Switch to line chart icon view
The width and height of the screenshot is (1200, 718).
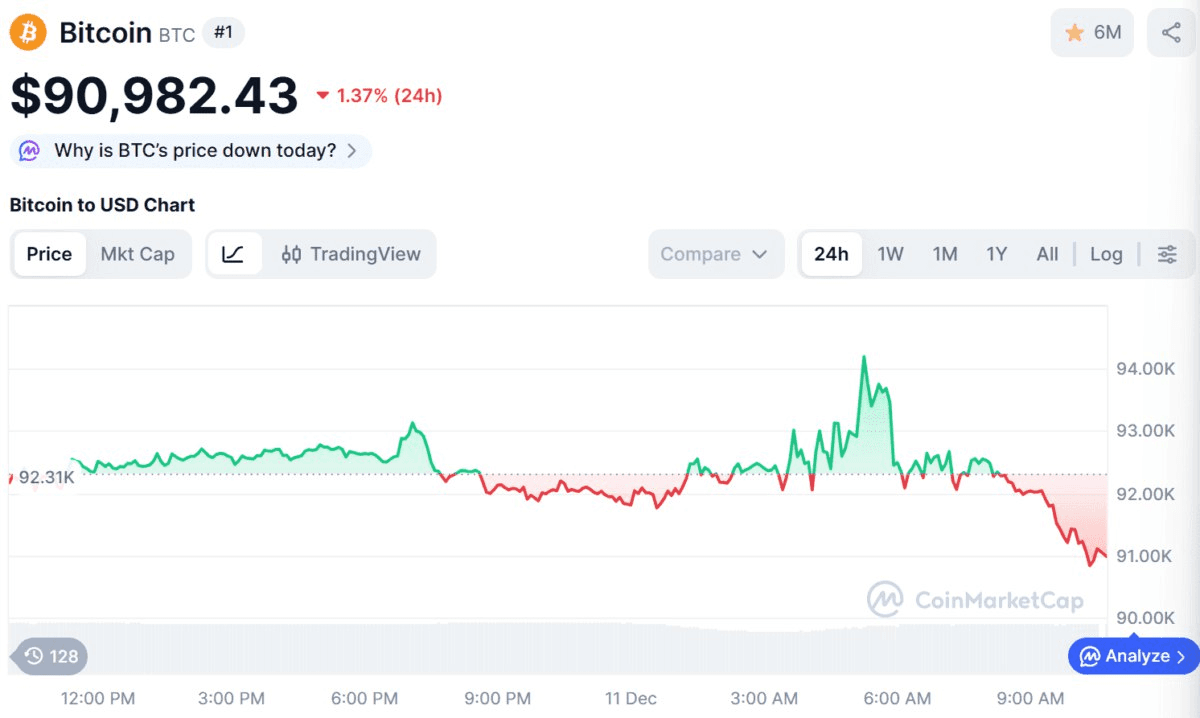[x=233, y=254]
